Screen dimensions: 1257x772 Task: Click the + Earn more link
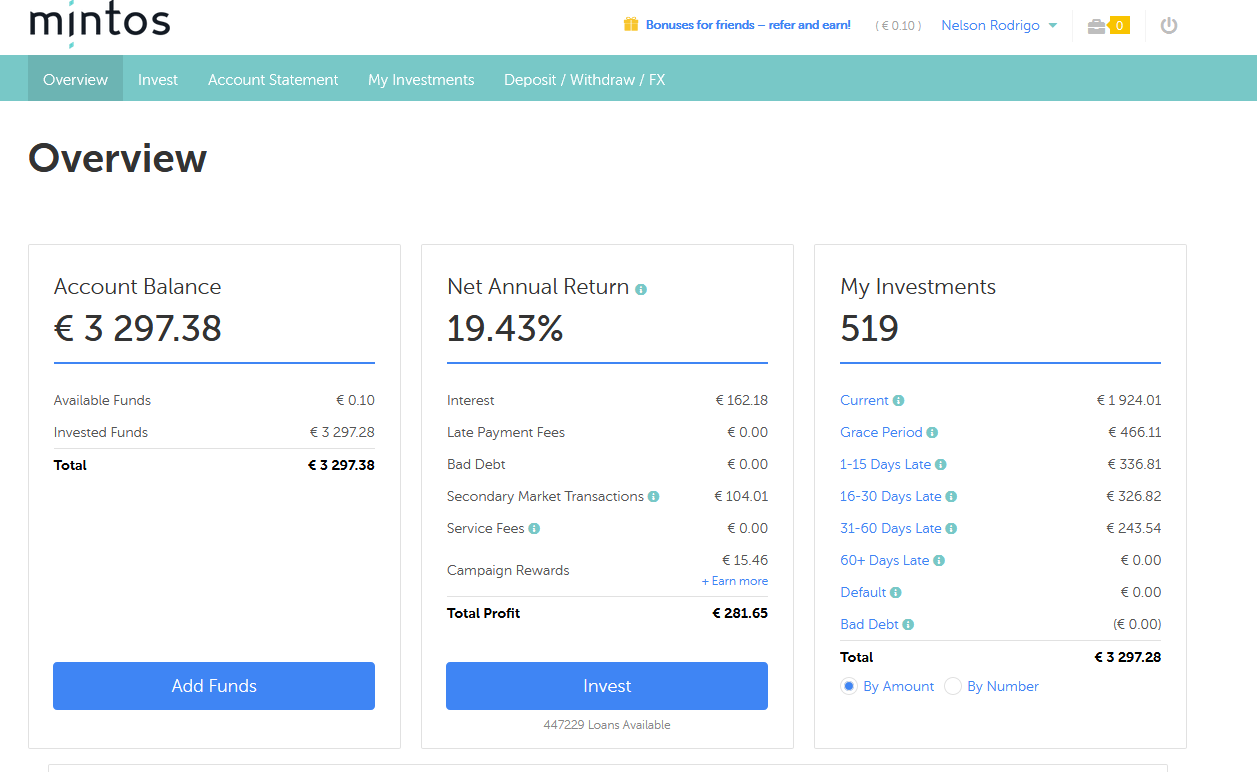(735, 581)
